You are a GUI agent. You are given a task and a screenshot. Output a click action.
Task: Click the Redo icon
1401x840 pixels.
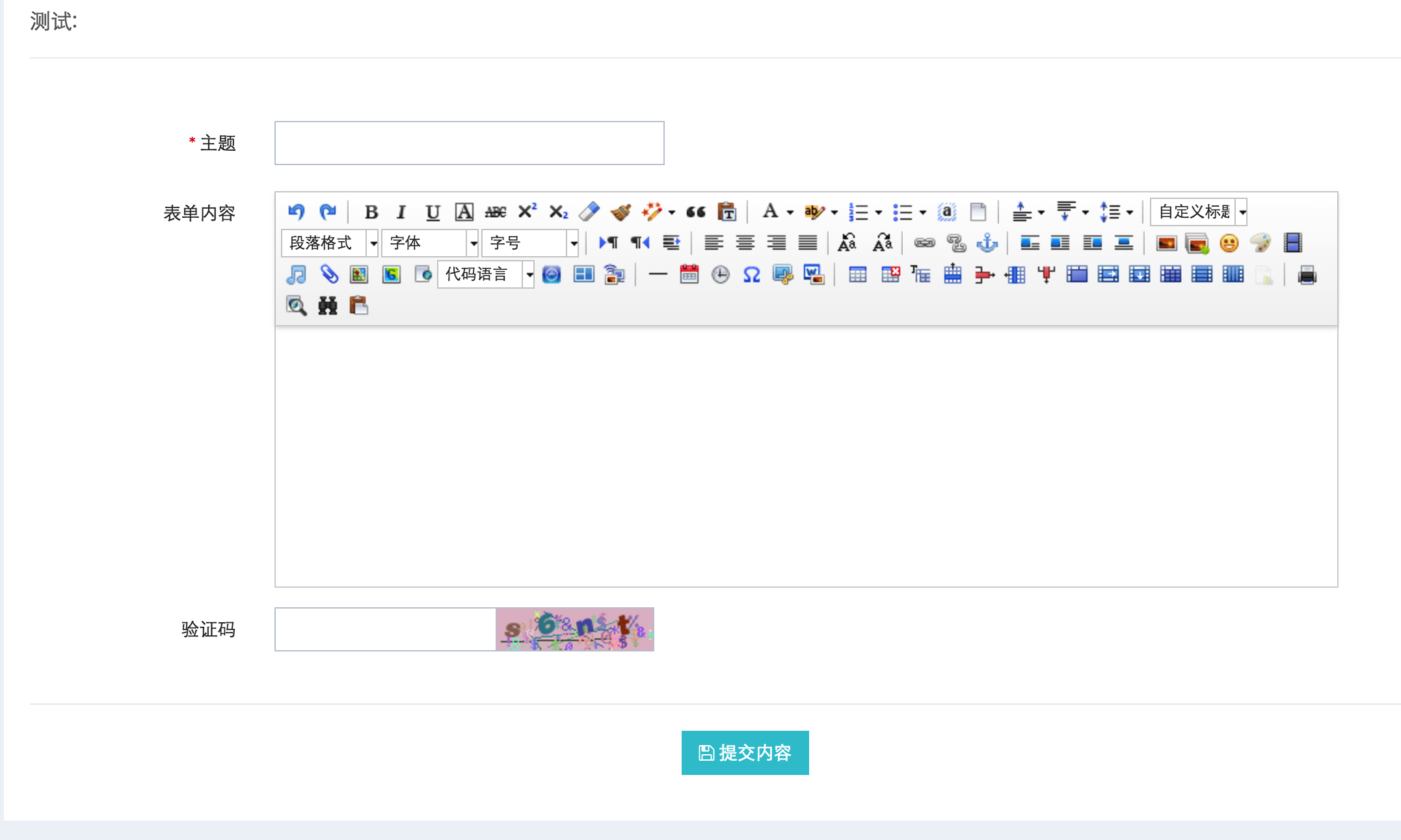click(328, 211)
